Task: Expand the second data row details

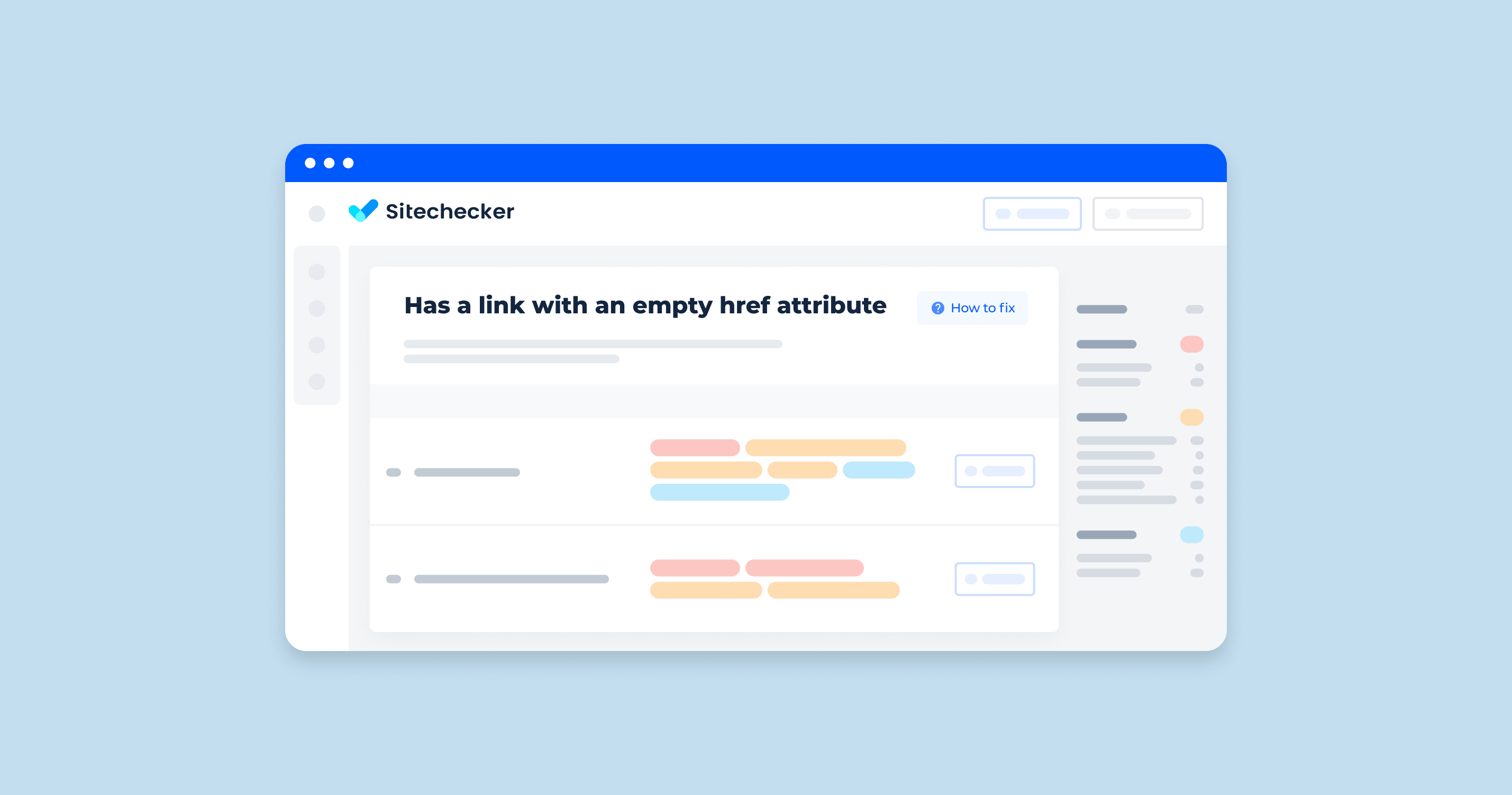Action: (x=993, y=579)
